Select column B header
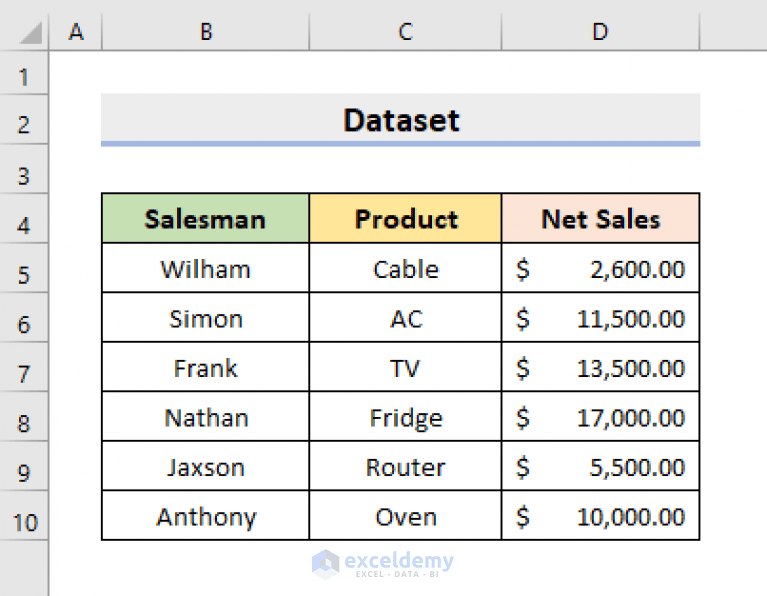 pos(205,32)
